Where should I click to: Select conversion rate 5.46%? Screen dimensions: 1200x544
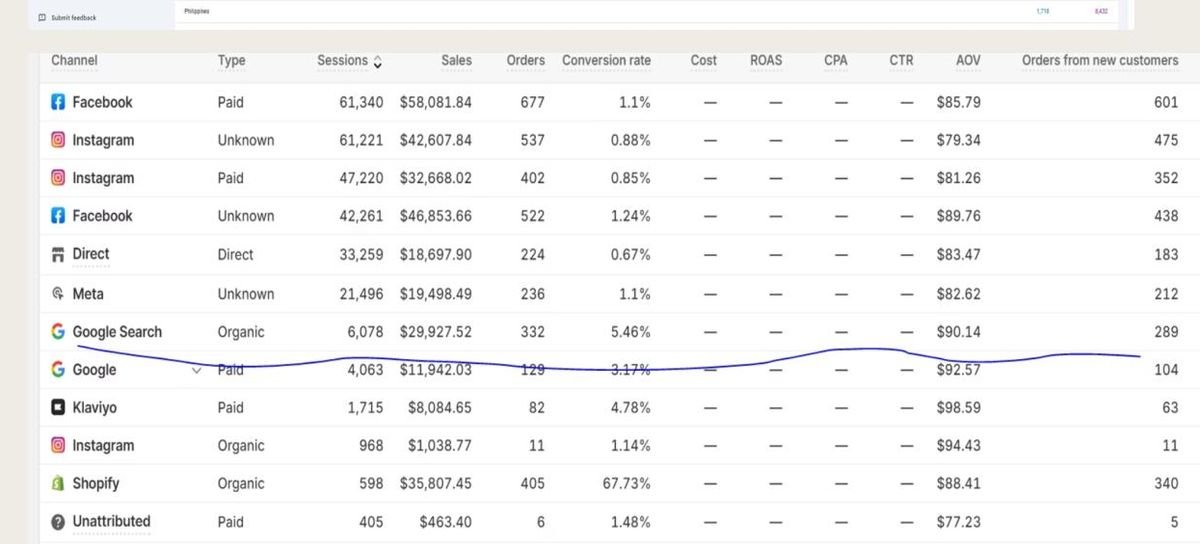(630, 332)
